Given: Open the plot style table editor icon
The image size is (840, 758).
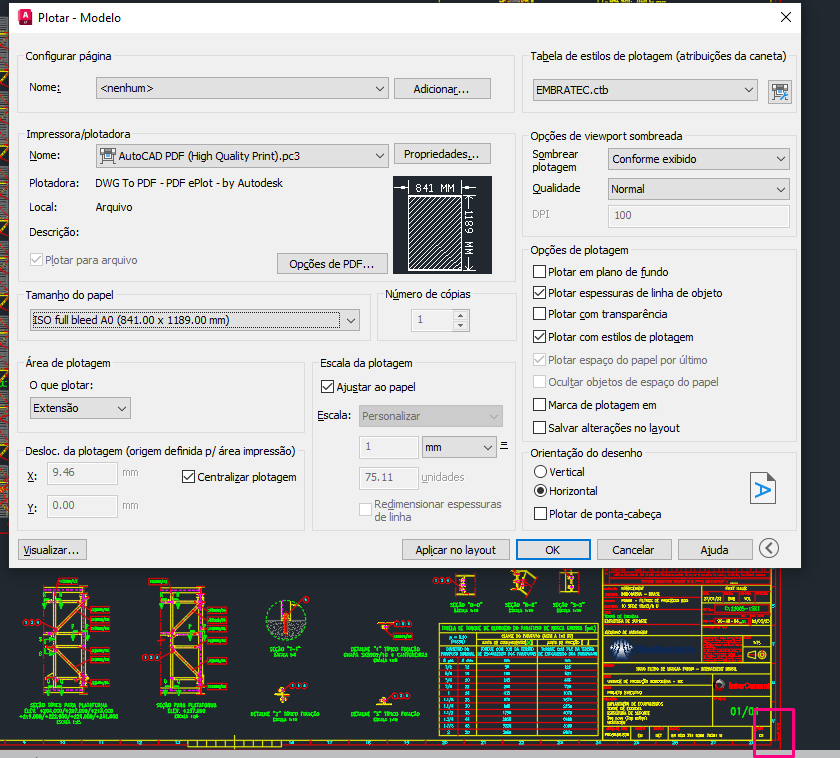Looking at the screenshot, I should click(x=779, y=92).
